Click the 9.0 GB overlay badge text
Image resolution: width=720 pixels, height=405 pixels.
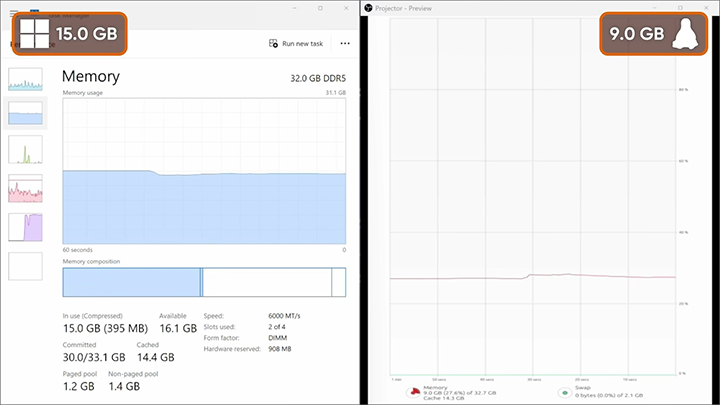636,34
